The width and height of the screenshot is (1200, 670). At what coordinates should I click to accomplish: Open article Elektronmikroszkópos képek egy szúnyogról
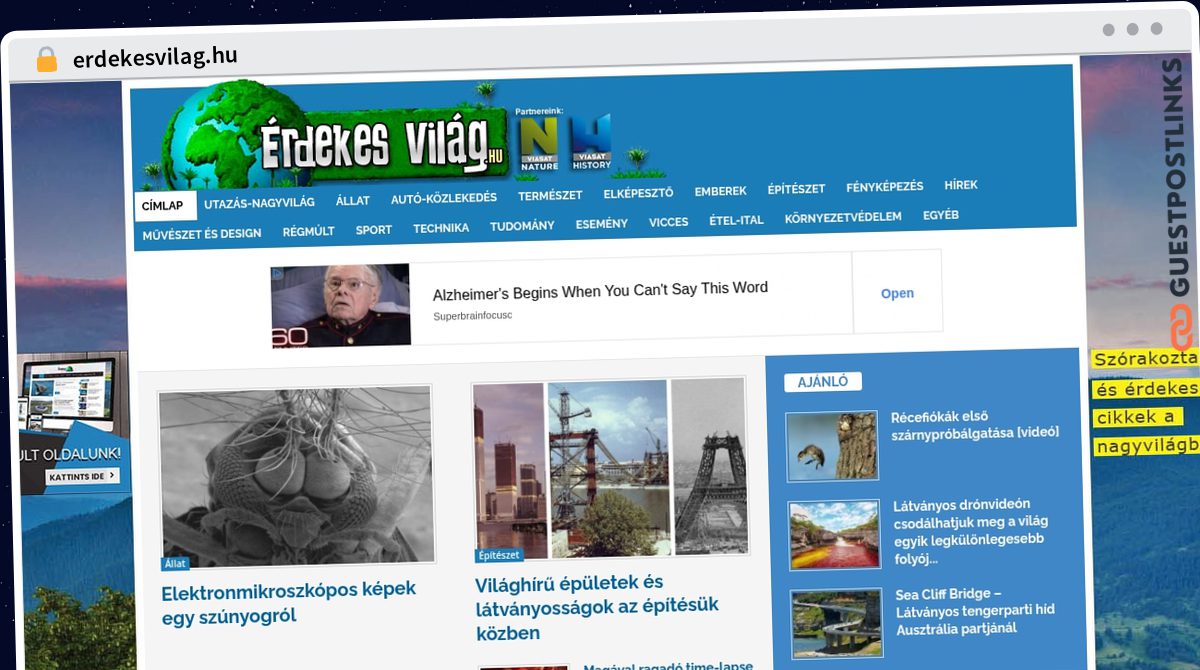(288, 603)
